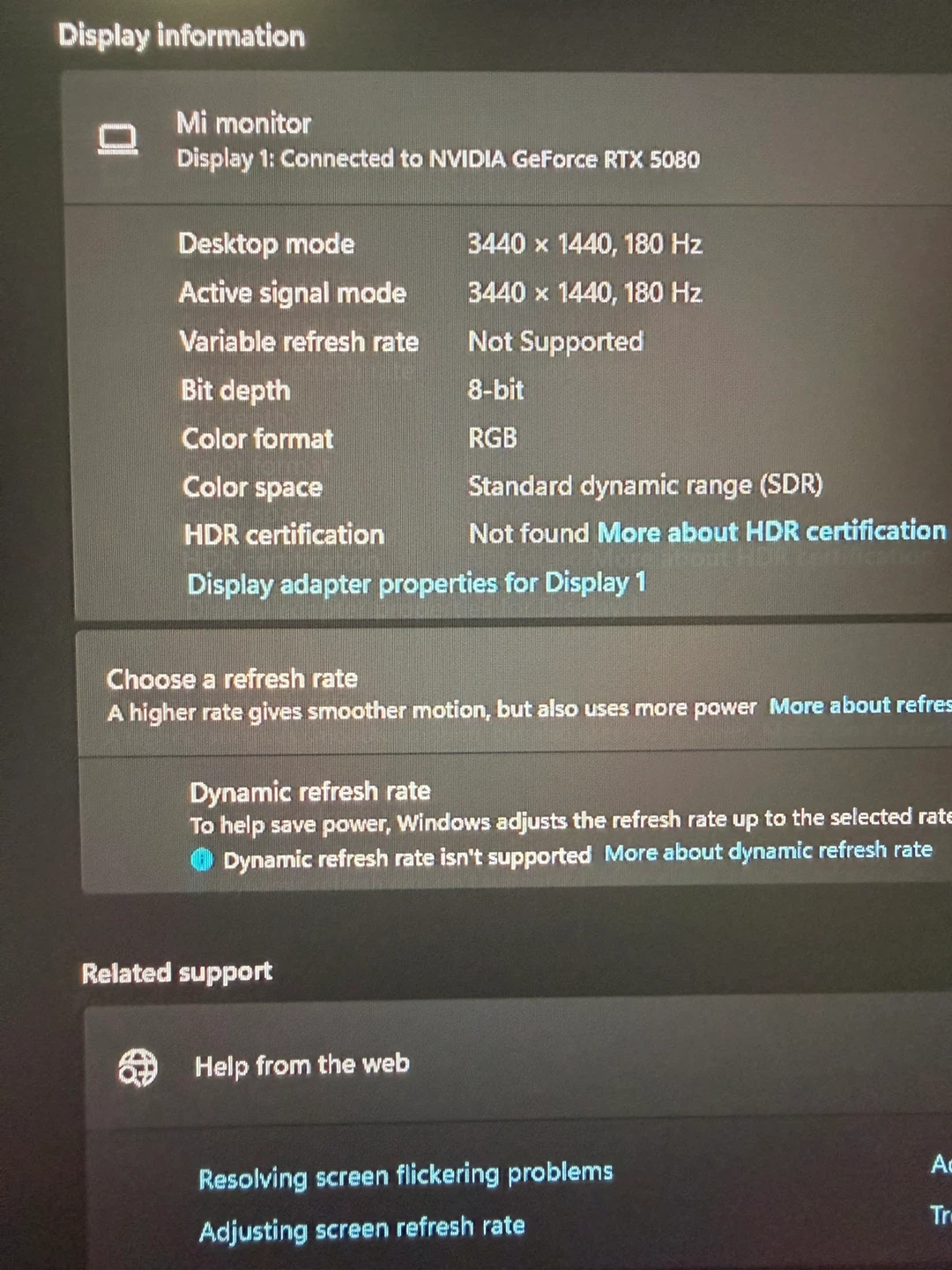Open the More about refresh rate link

[x=860, y=706]
